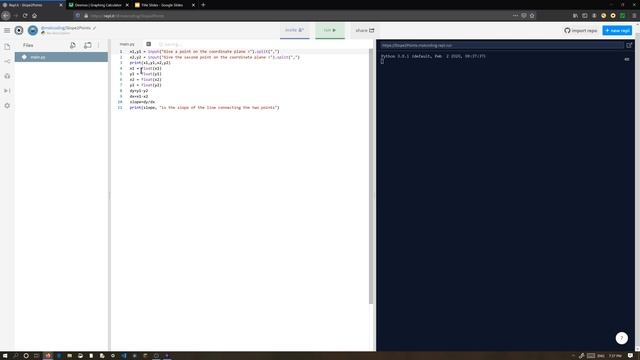Switch to Desmos Graphing Calculator browser tab
The height and width of the screenshot is (360, 640).
(98, 5)
